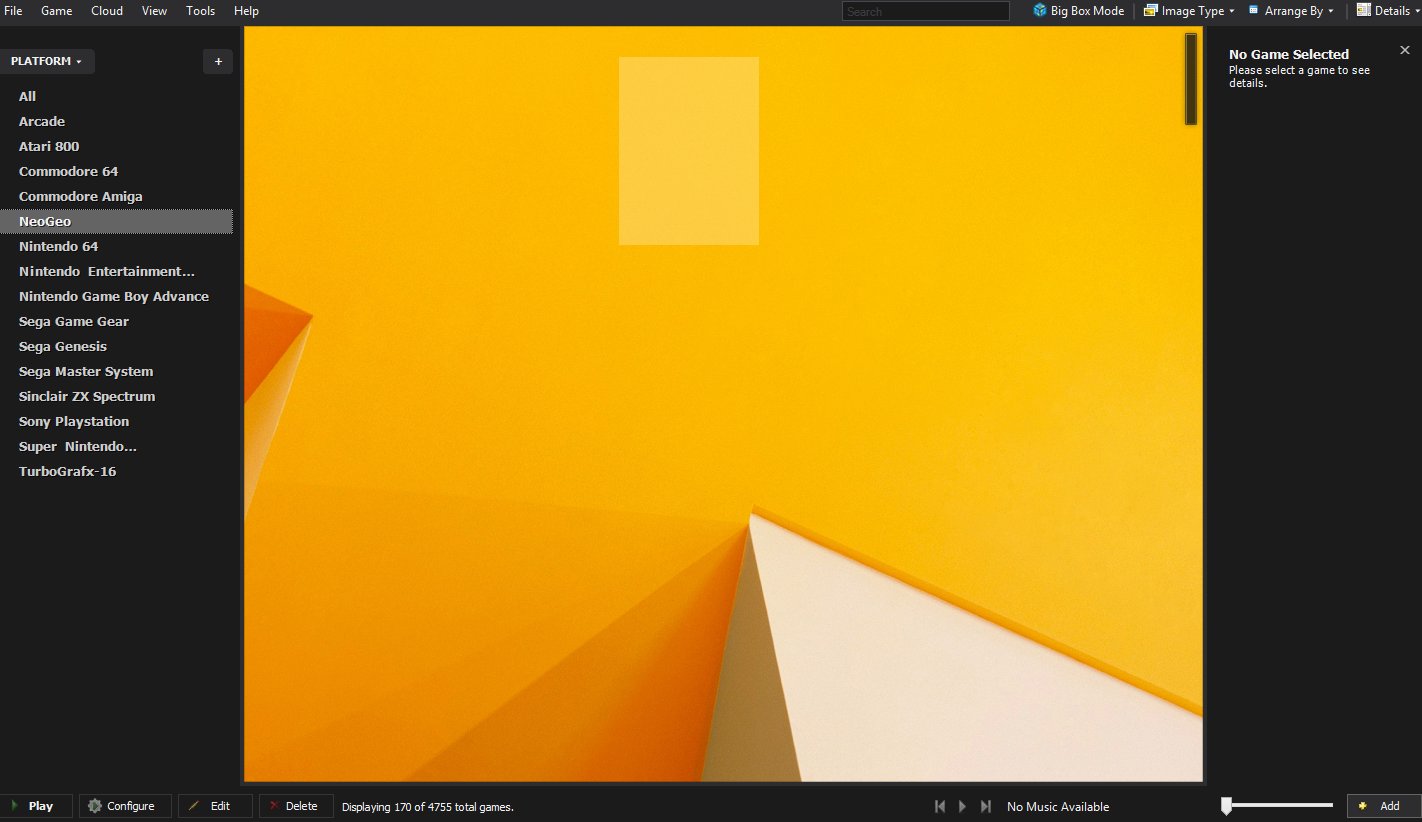Open the Game menu

[x=57, y=11]
